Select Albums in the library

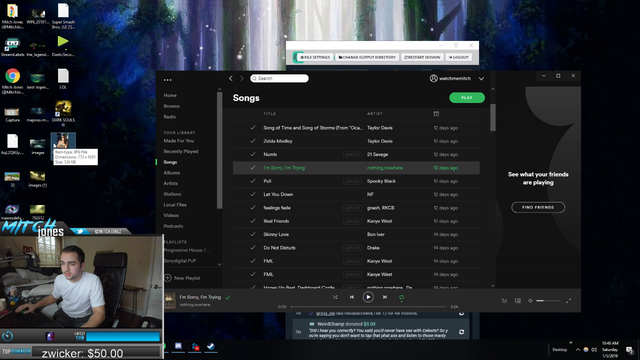172,173
